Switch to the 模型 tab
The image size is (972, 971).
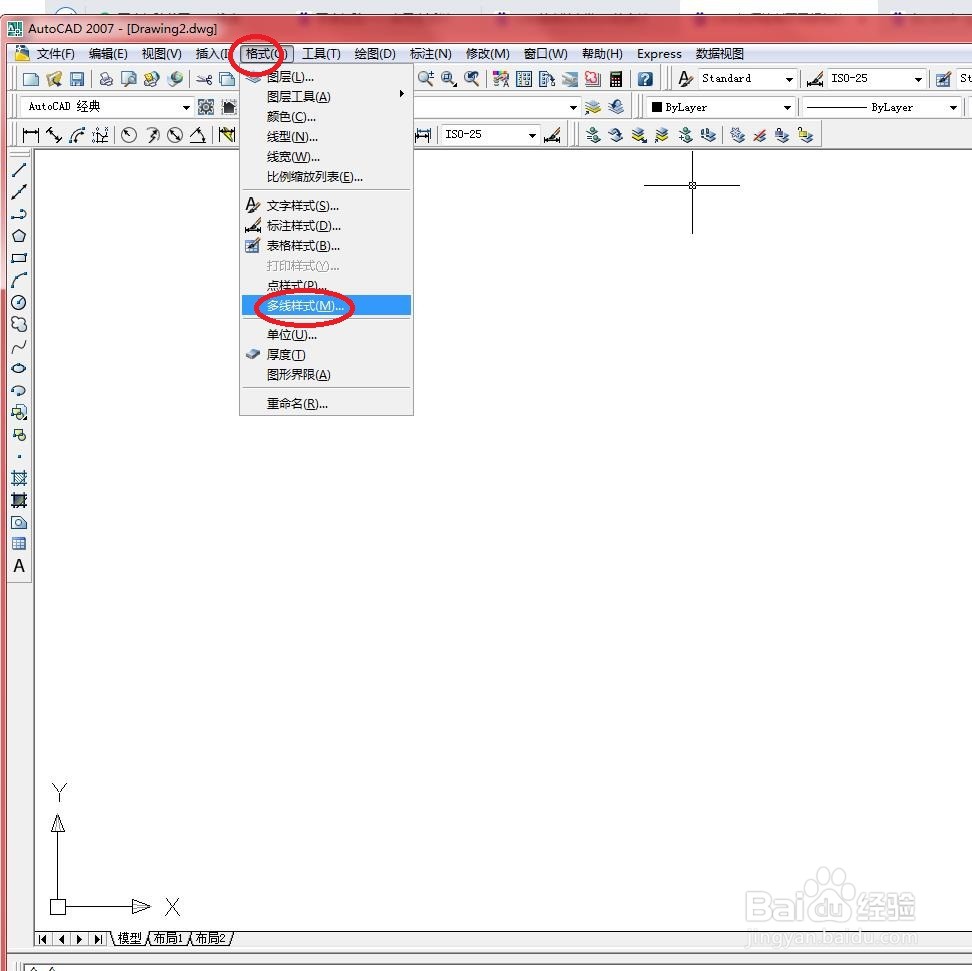click(130, 938)
